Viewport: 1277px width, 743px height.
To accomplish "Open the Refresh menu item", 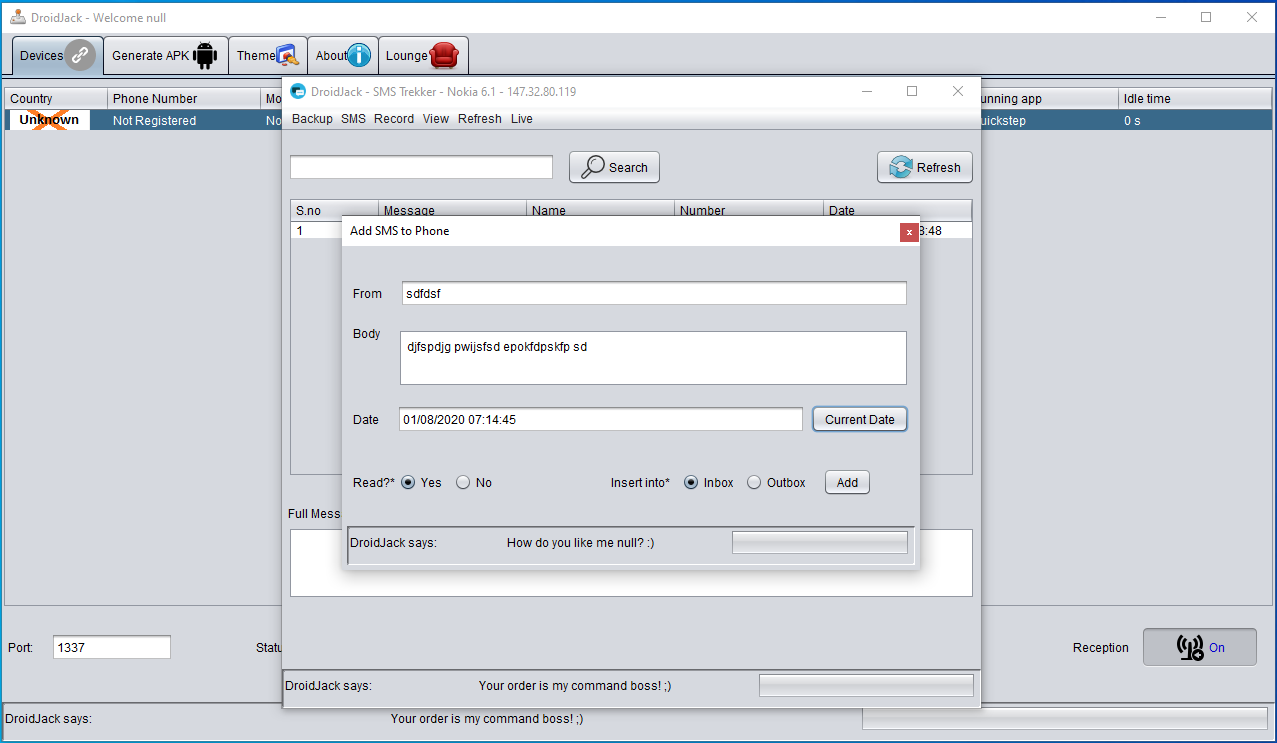I will 480,119.
